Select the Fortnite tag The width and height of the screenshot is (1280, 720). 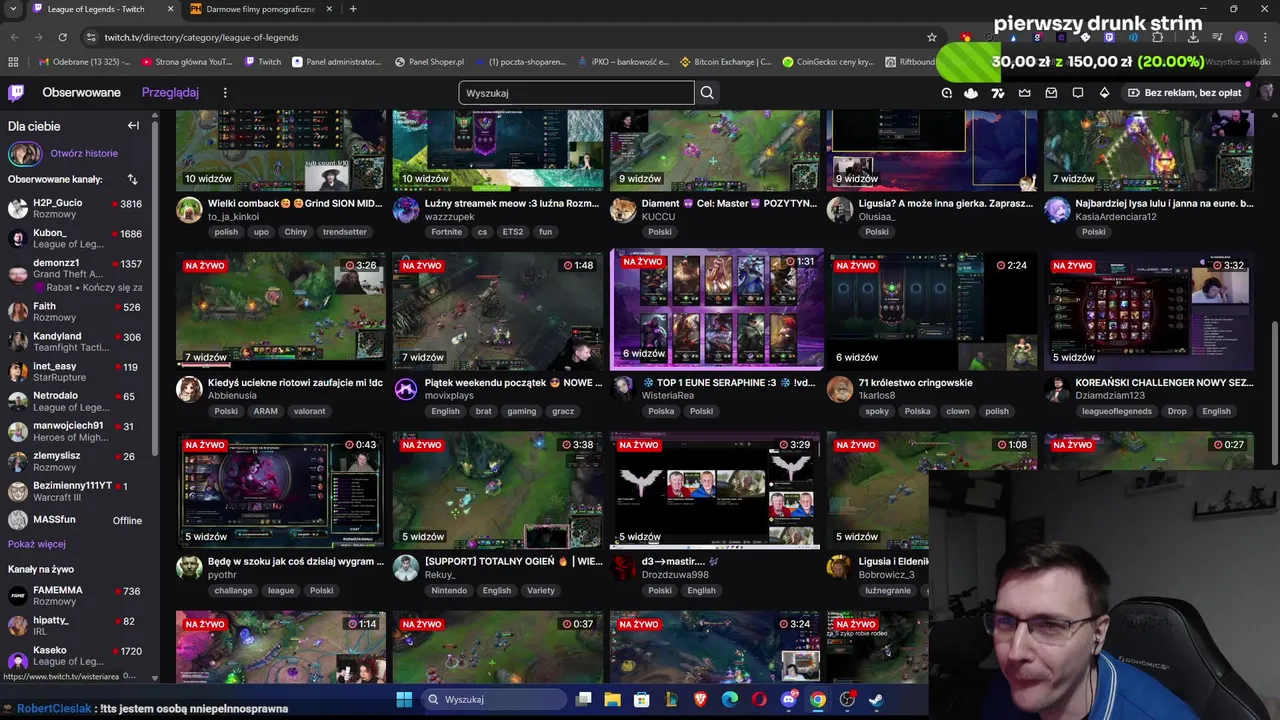(446, 232)
